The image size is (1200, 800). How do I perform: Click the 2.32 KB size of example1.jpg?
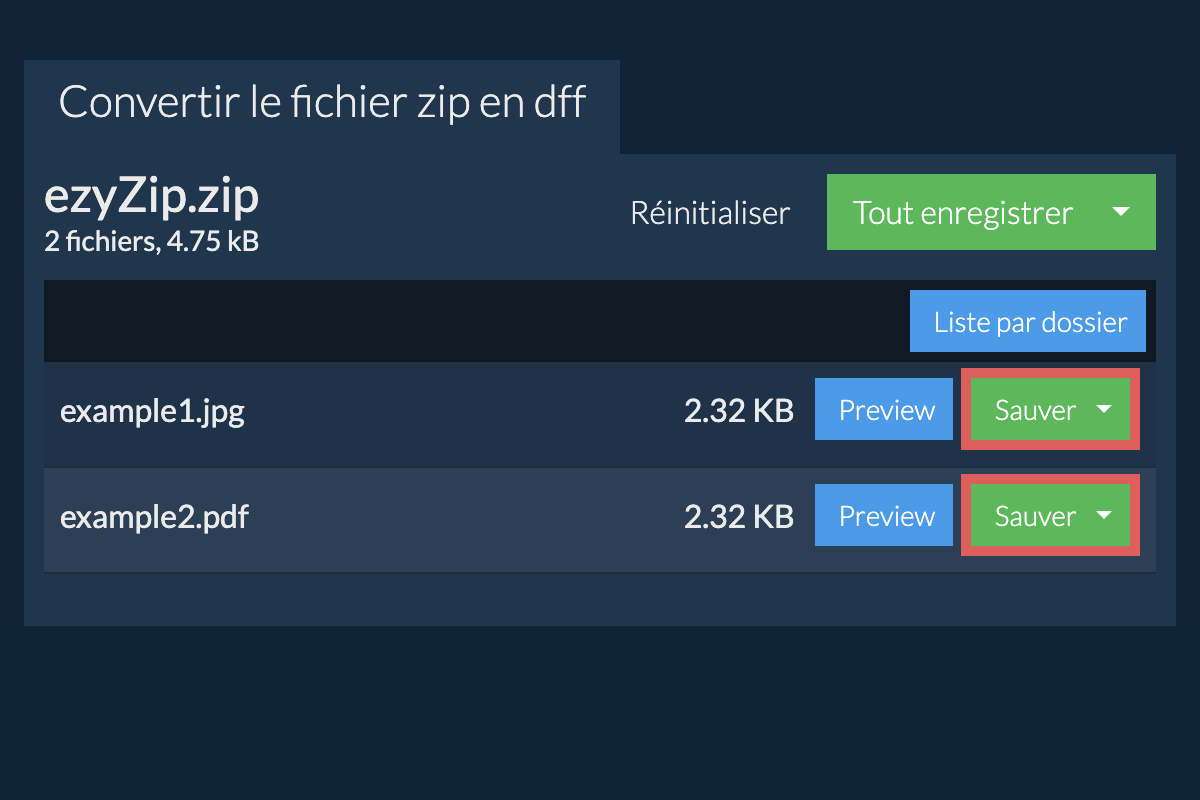click(738, 411)
